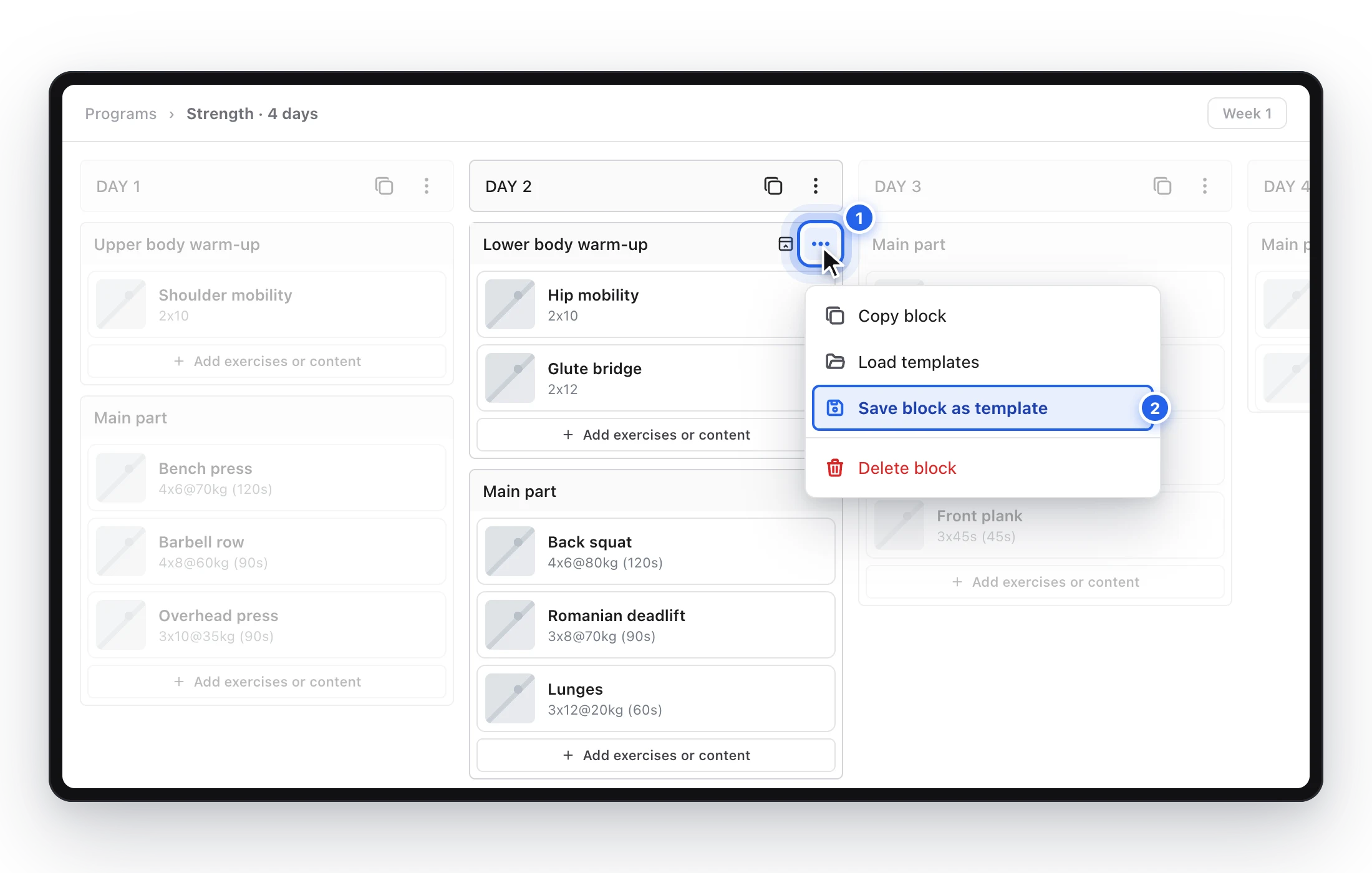Image resolution: width=1372 pixels, height=873 pixels.
Task: Select the Shoulder mobility title
Action: pyautogui.click(x=225, y=295)
